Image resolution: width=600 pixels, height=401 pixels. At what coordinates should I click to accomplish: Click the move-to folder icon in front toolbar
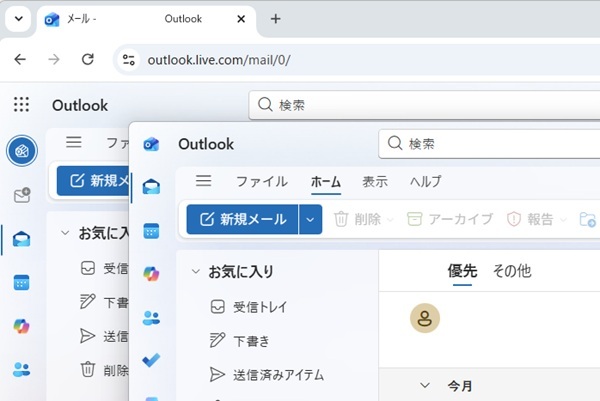(x=587, y=220)
